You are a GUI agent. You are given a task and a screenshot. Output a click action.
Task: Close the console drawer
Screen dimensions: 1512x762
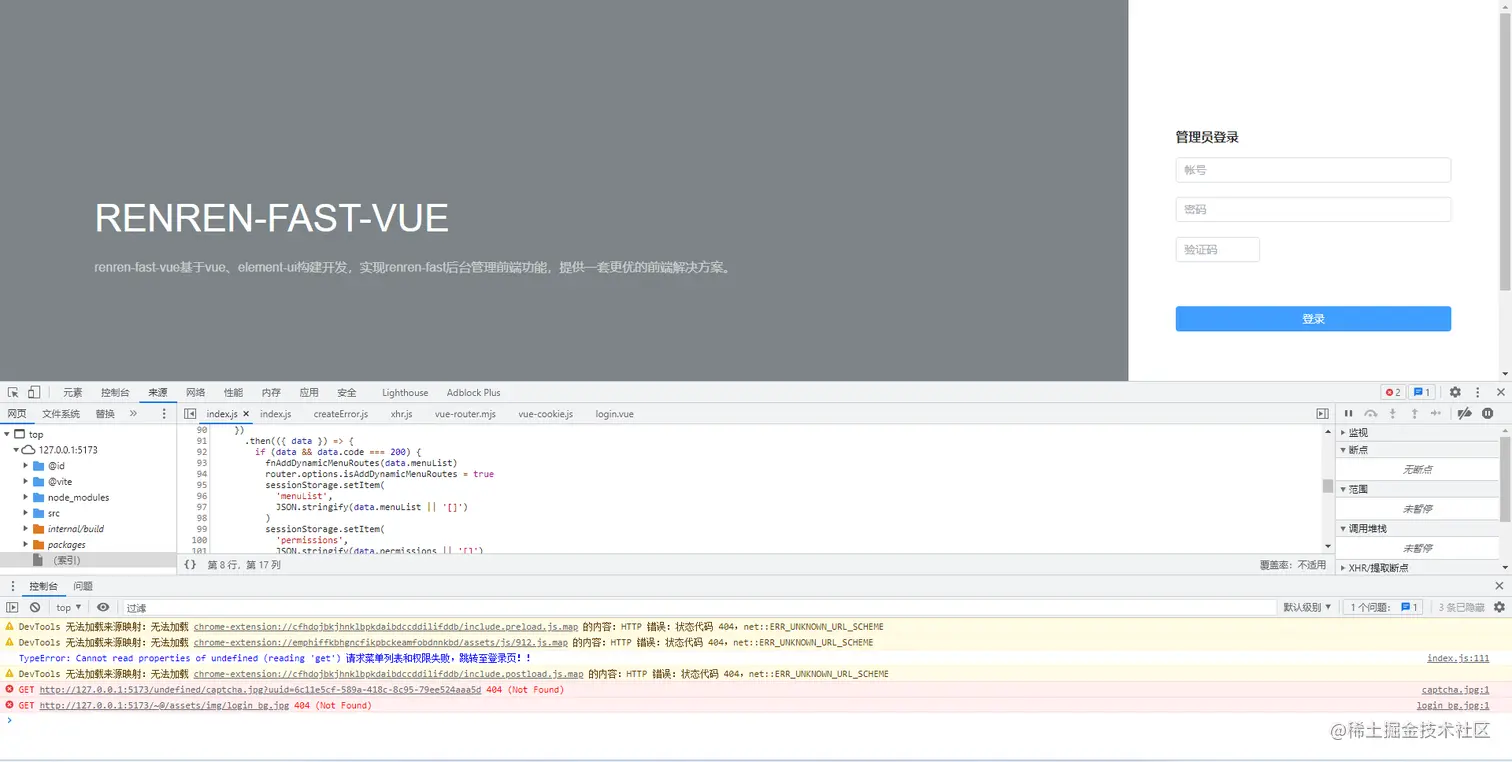click(x=1499, y=586)
